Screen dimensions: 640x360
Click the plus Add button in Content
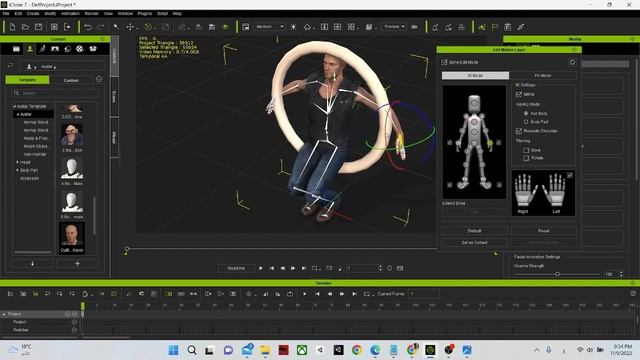[77, 264]
